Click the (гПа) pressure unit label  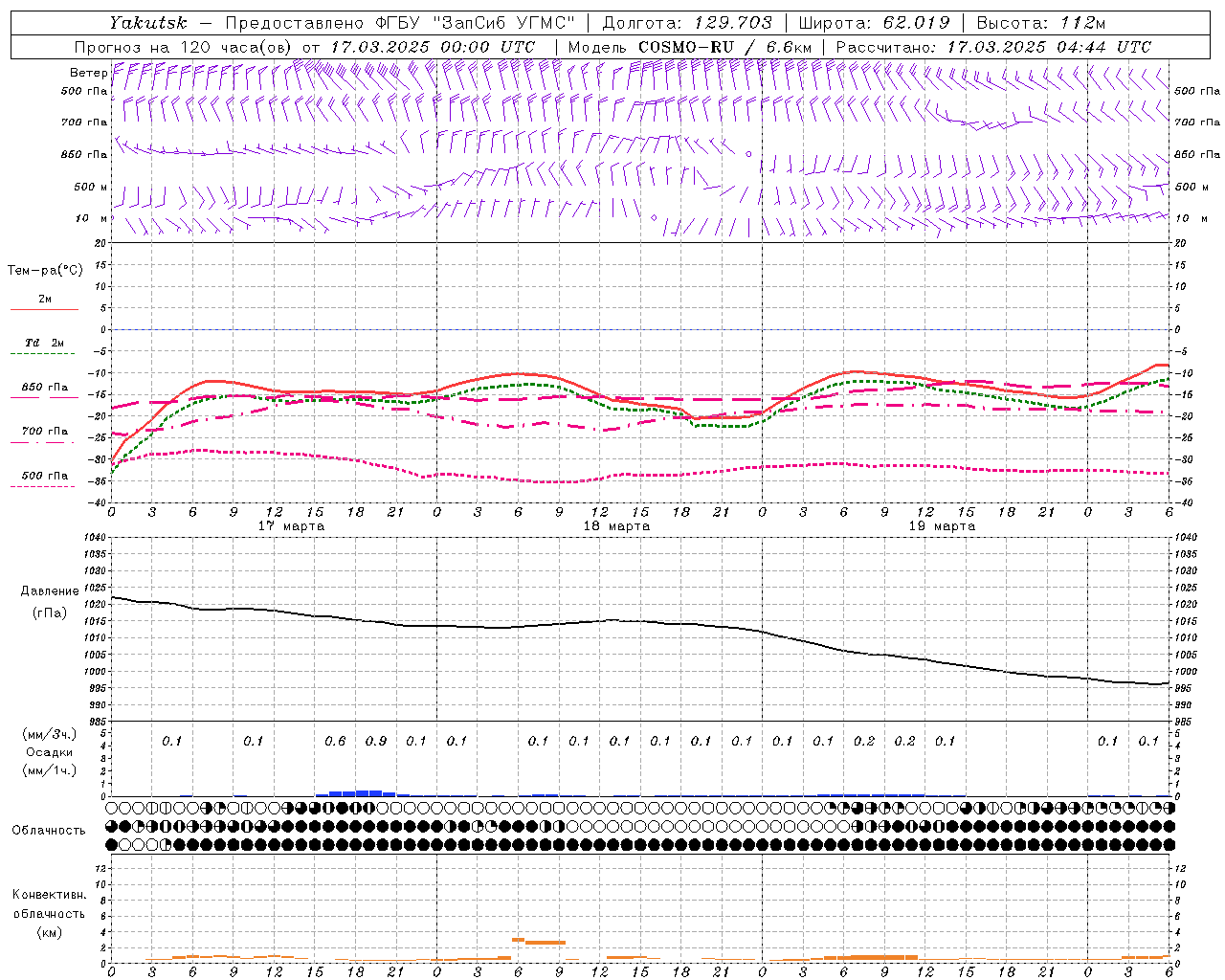pyautogui.click(x=50, y=612)
